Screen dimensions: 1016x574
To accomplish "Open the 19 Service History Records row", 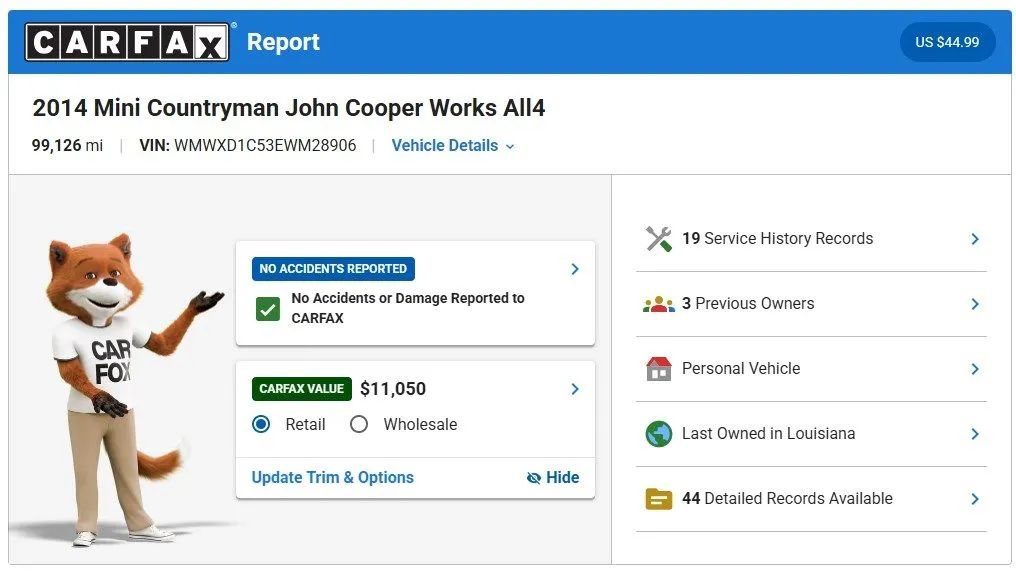I will tap(811, 239).
